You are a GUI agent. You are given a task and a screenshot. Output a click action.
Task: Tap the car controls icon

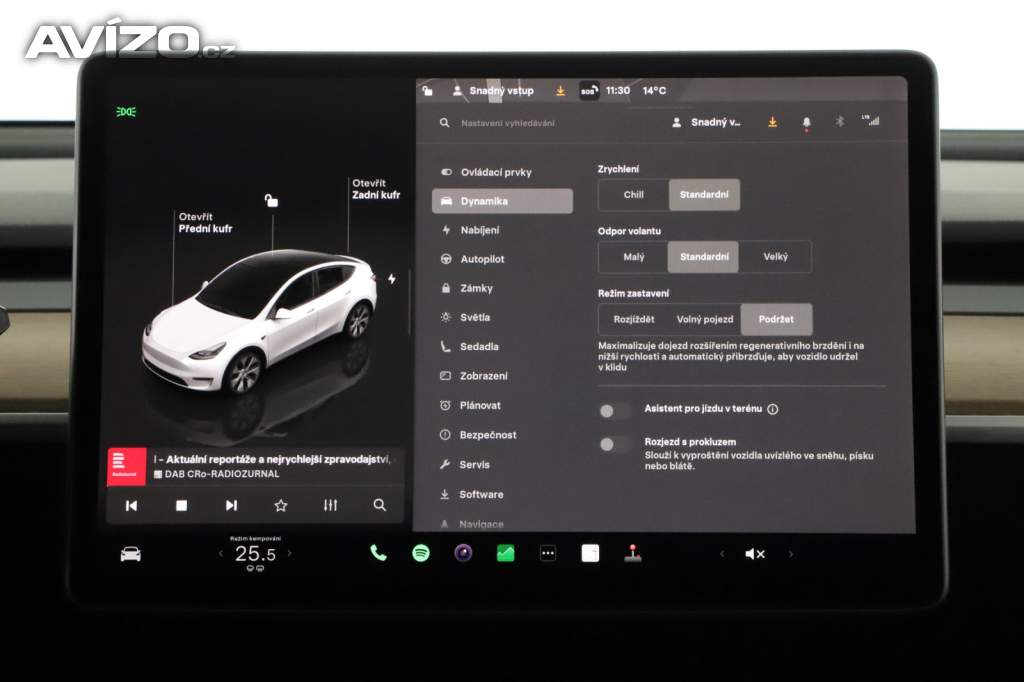131,554
